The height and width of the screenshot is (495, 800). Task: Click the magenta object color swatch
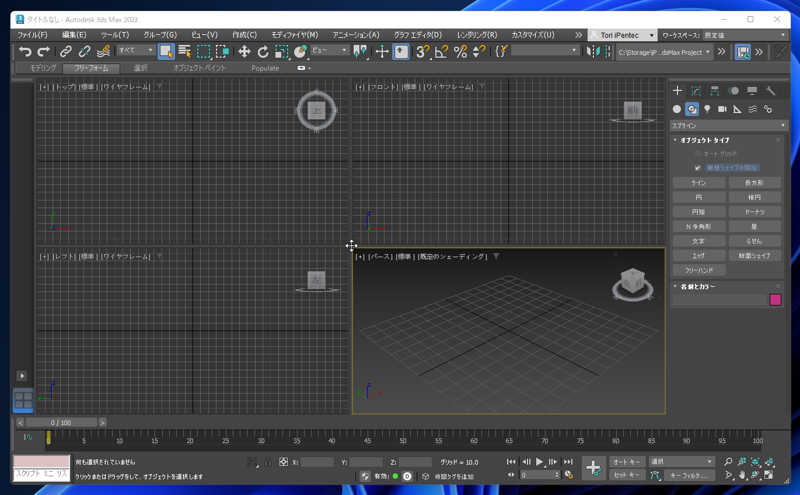coord(776,300)
